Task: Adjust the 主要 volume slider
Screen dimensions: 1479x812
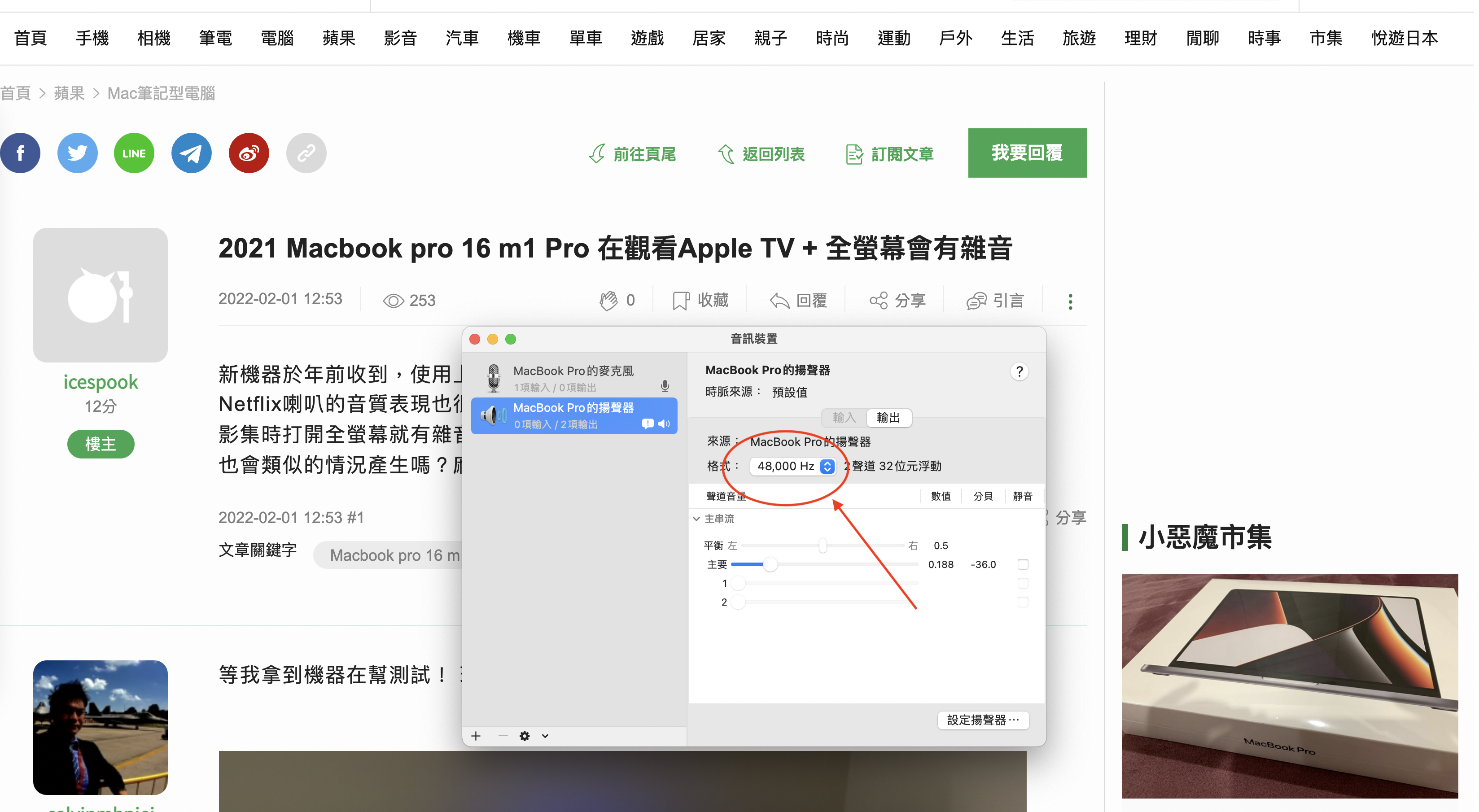Action: point(825,564)
